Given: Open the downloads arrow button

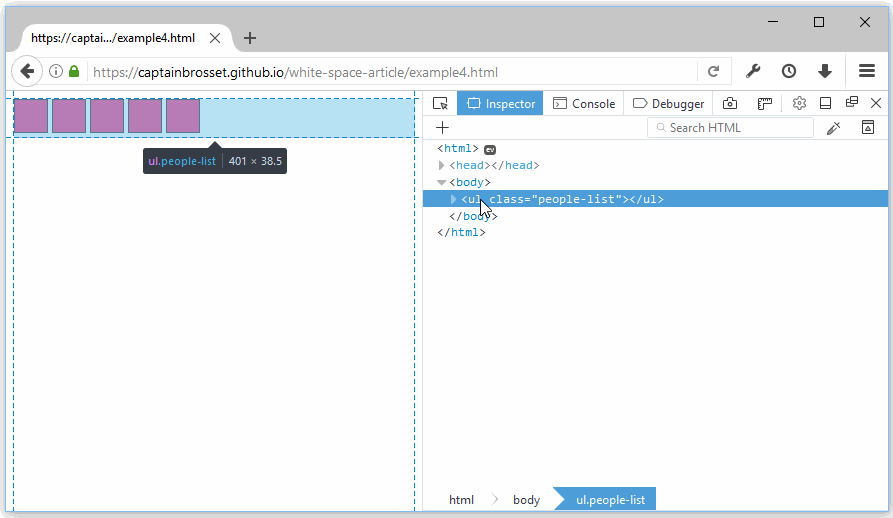Looking at the screenshot, I should [x=825, y=72].
